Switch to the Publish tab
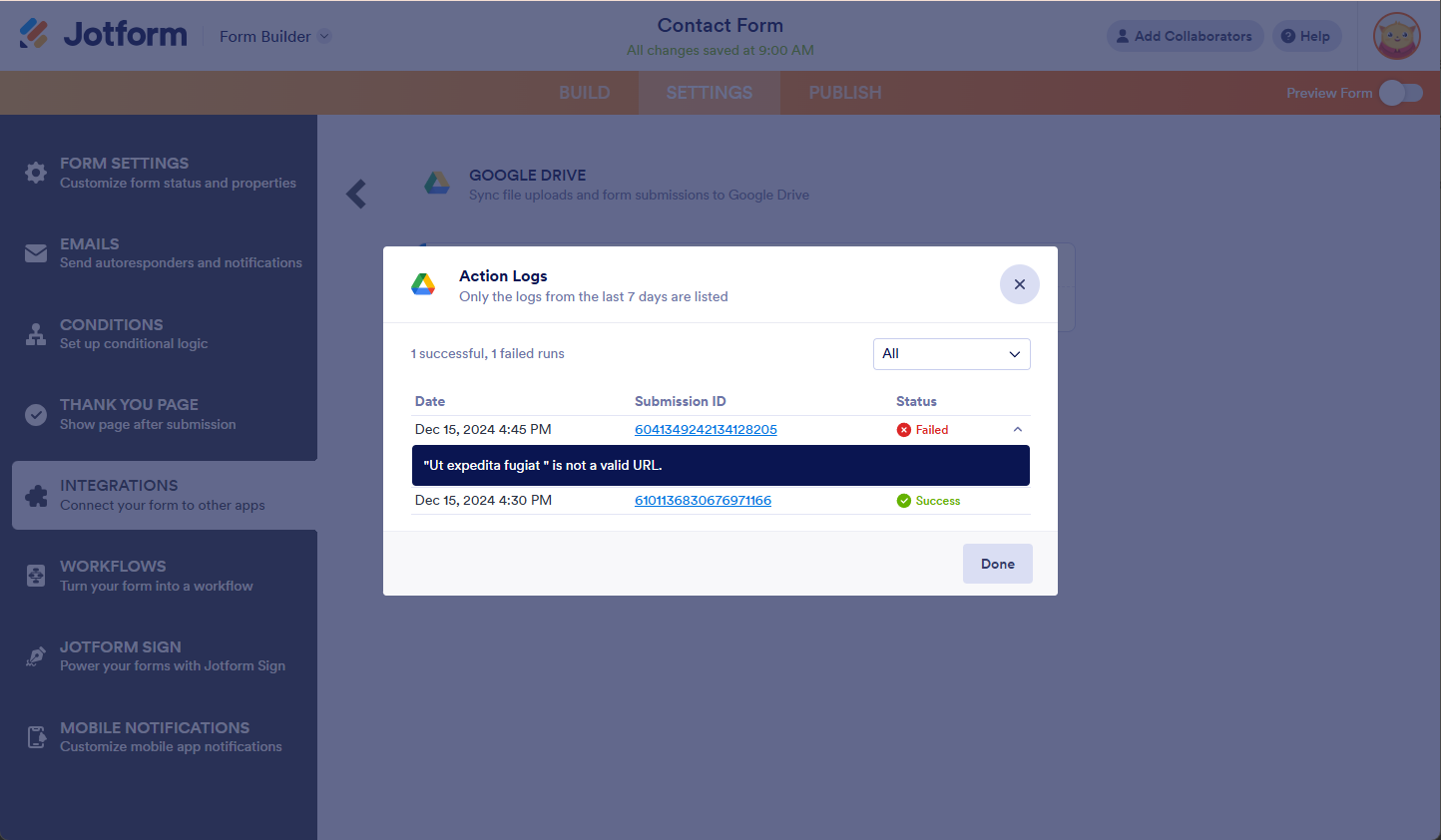 pos(845,93)
